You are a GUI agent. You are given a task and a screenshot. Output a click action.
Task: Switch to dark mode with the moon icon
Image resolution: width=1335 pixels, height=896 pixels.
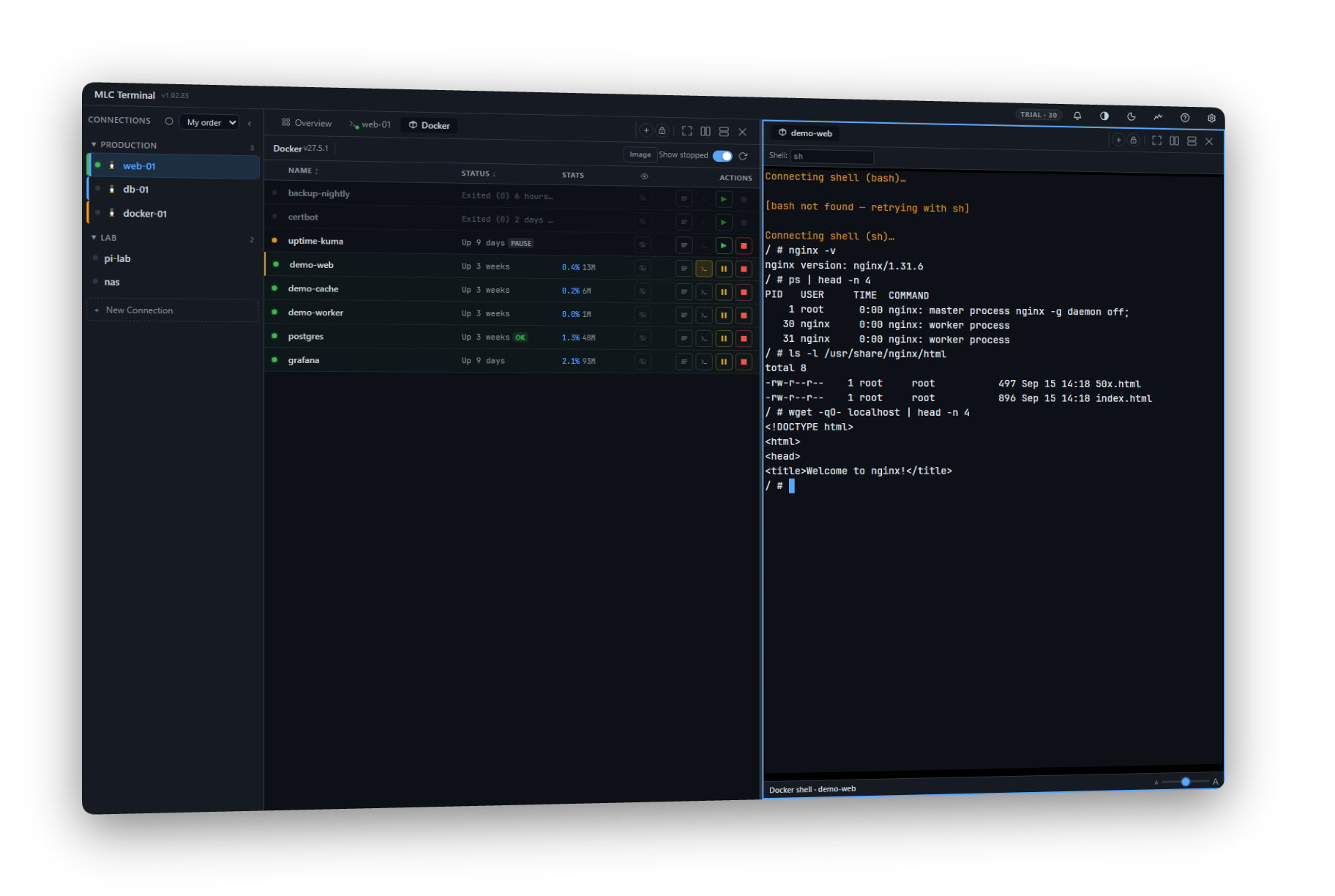(1132, 116)
